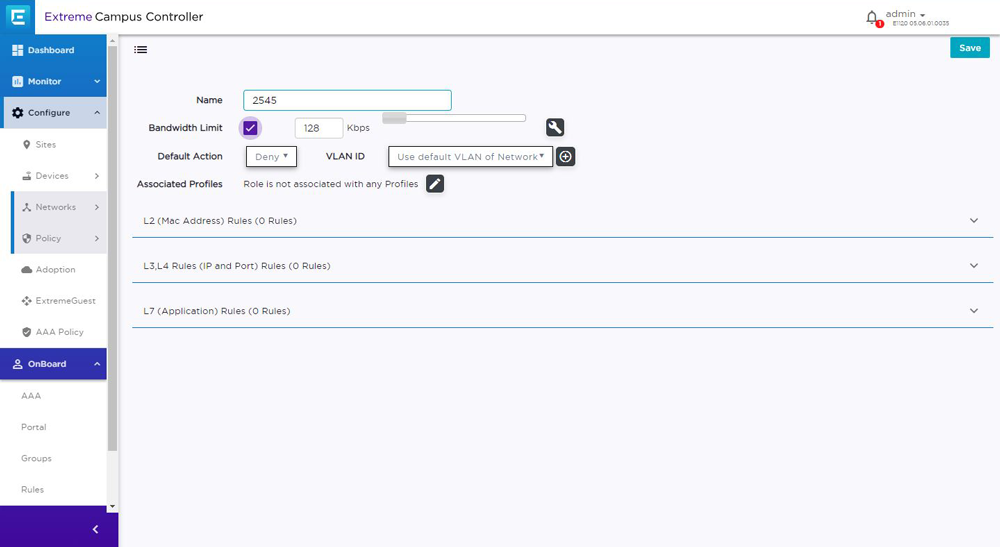
Task: Select AAA Policy in the sidebar
Action: [59, 332]
